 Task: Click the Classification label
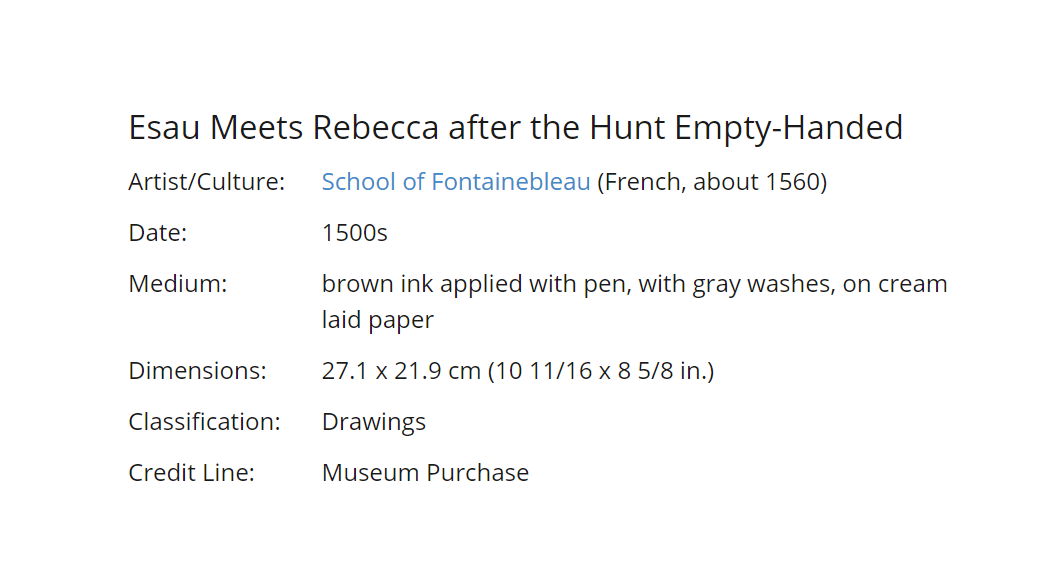(204, 422)
